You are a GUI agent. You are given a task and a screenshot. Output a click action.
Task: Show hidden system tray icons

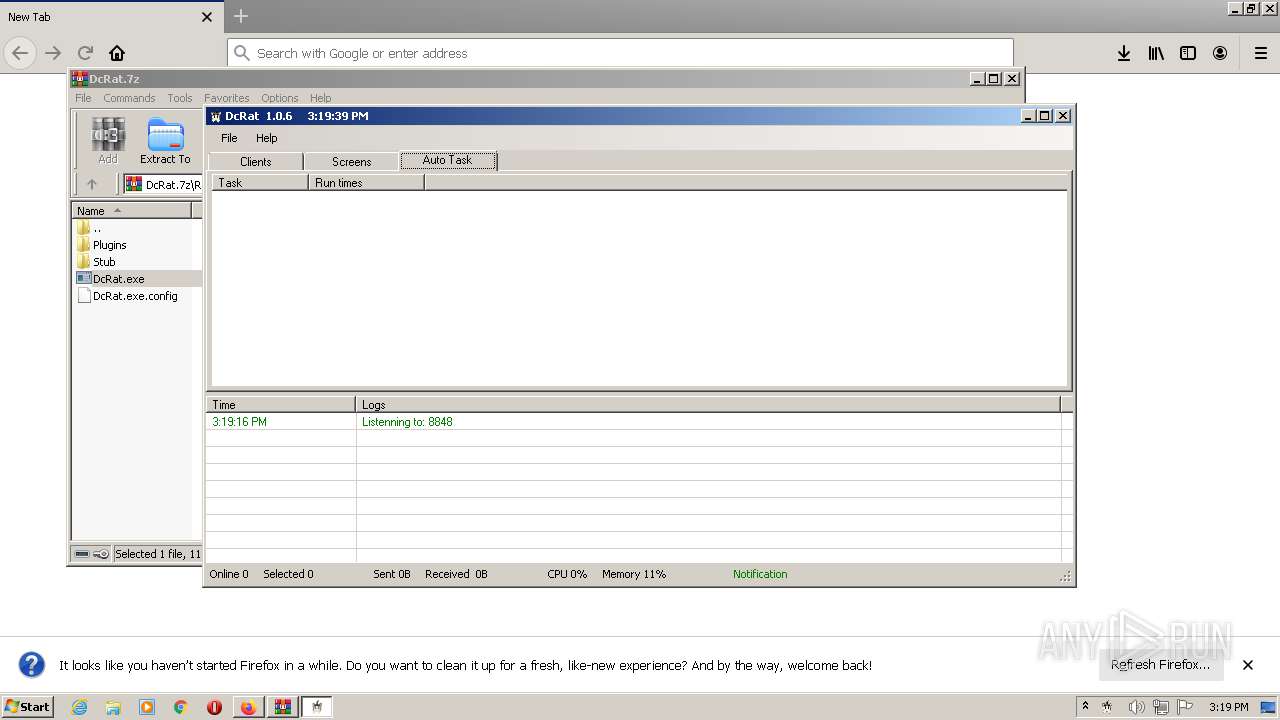coord(1085,706)
